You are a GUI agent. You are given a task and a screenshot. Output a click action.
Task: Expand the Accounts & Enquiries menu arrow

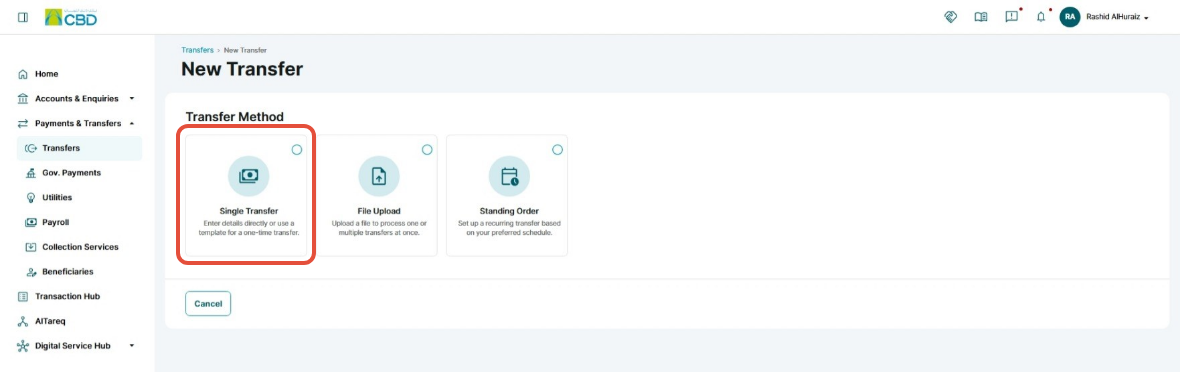[x=132, y=99]
